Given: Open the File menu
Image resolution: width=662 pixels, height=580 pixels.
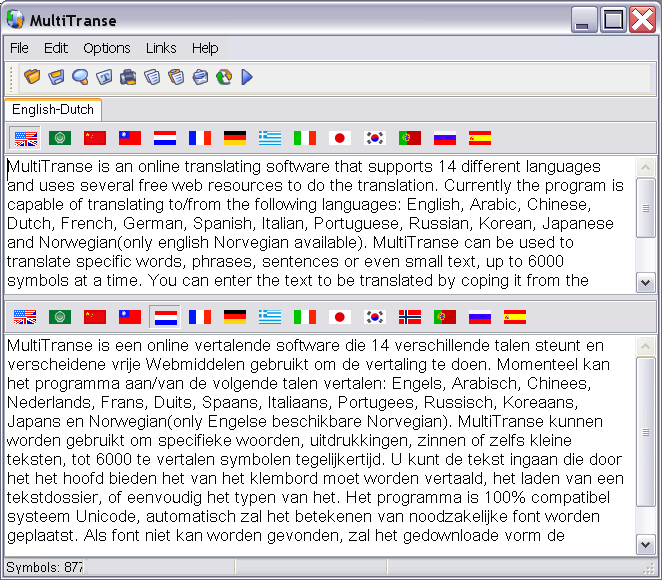Looking at the screenshot, I should (19, 48).
